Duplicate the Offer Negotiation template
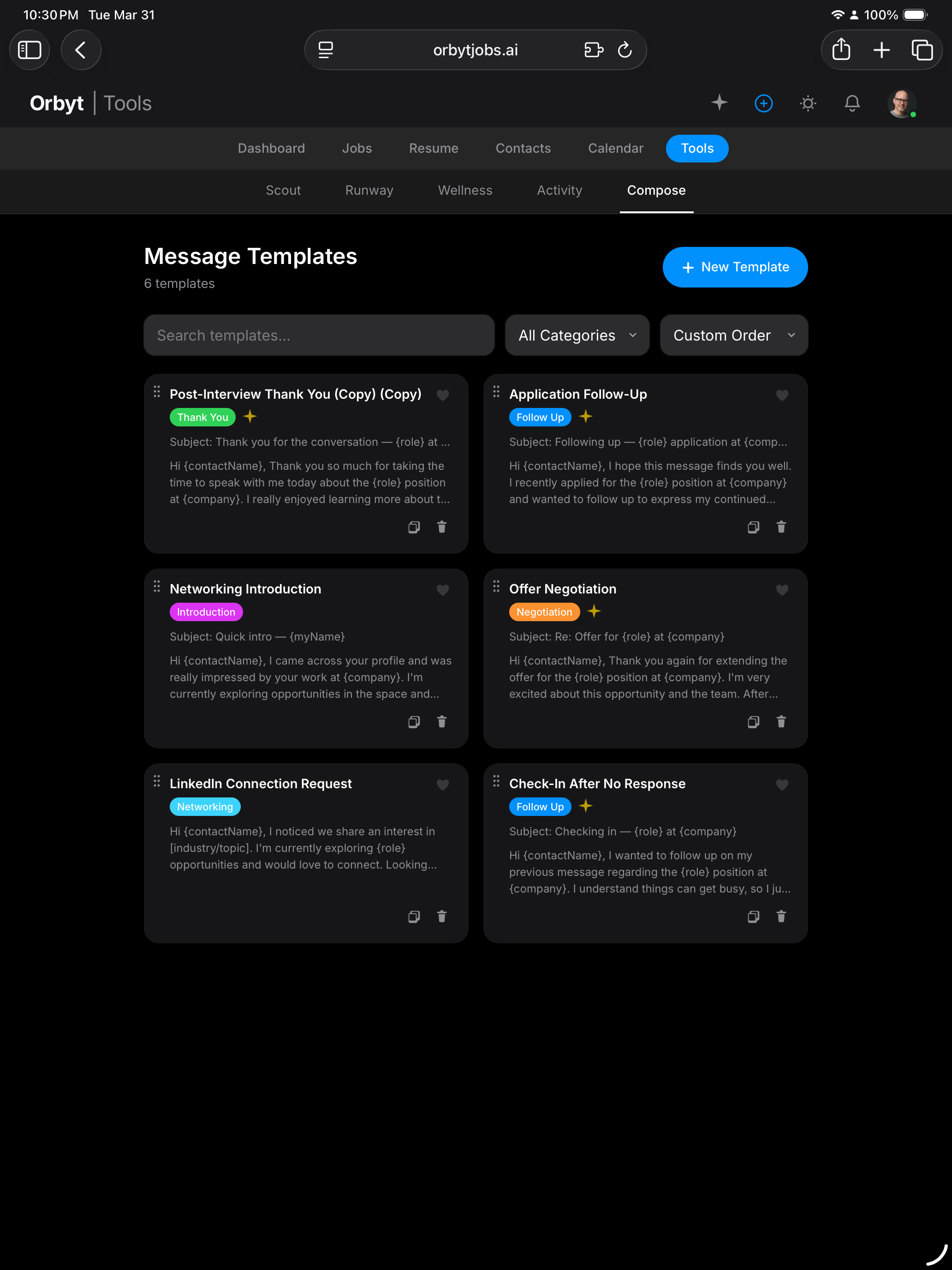The width and height of the screenshot is (952, 1270). pos(754,722)
